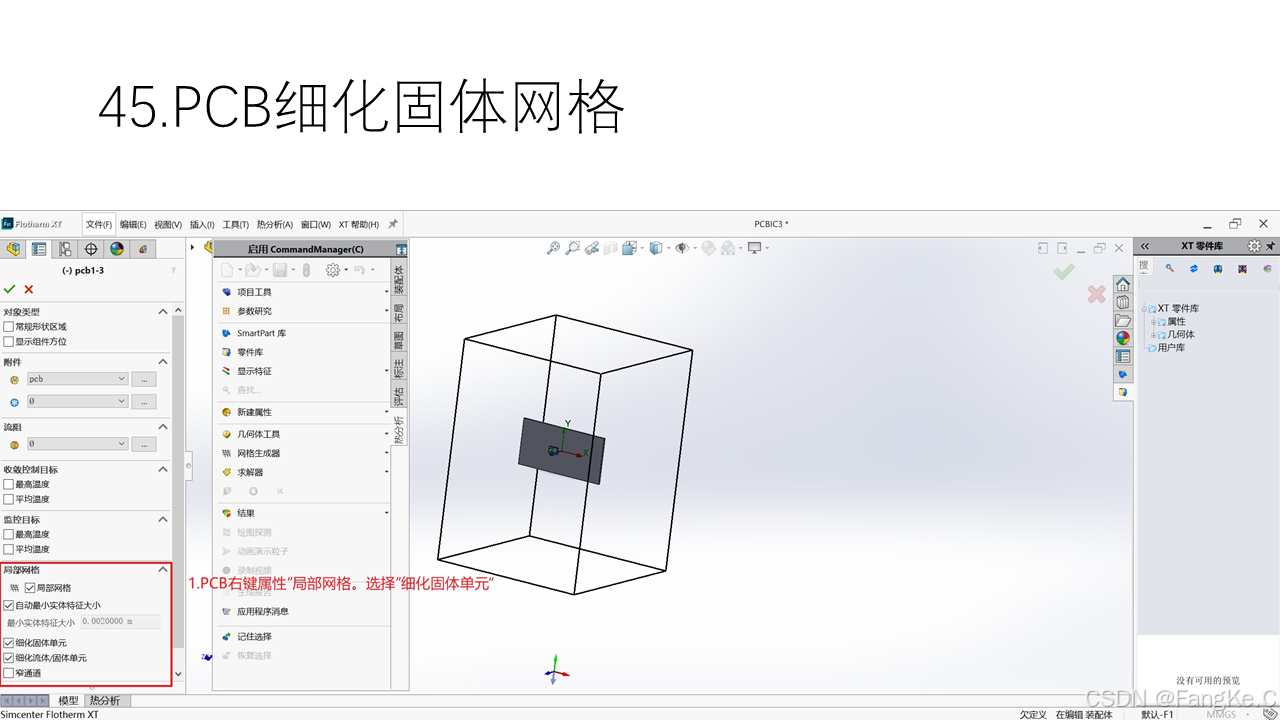Toggle the 常规形状区域 checkbox
Viewport: 1280px width, 720px height.
[x=9, y=327]
